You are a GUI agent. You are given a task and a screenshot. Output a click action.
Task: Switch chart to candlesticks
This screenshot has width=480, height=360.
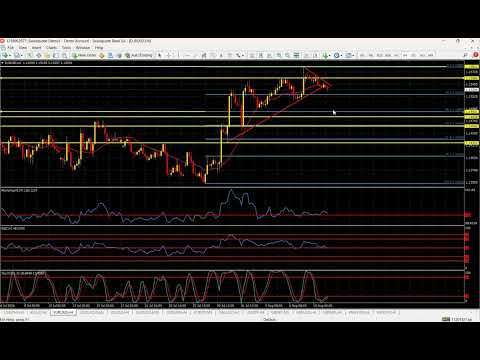(x=261, y=55)
